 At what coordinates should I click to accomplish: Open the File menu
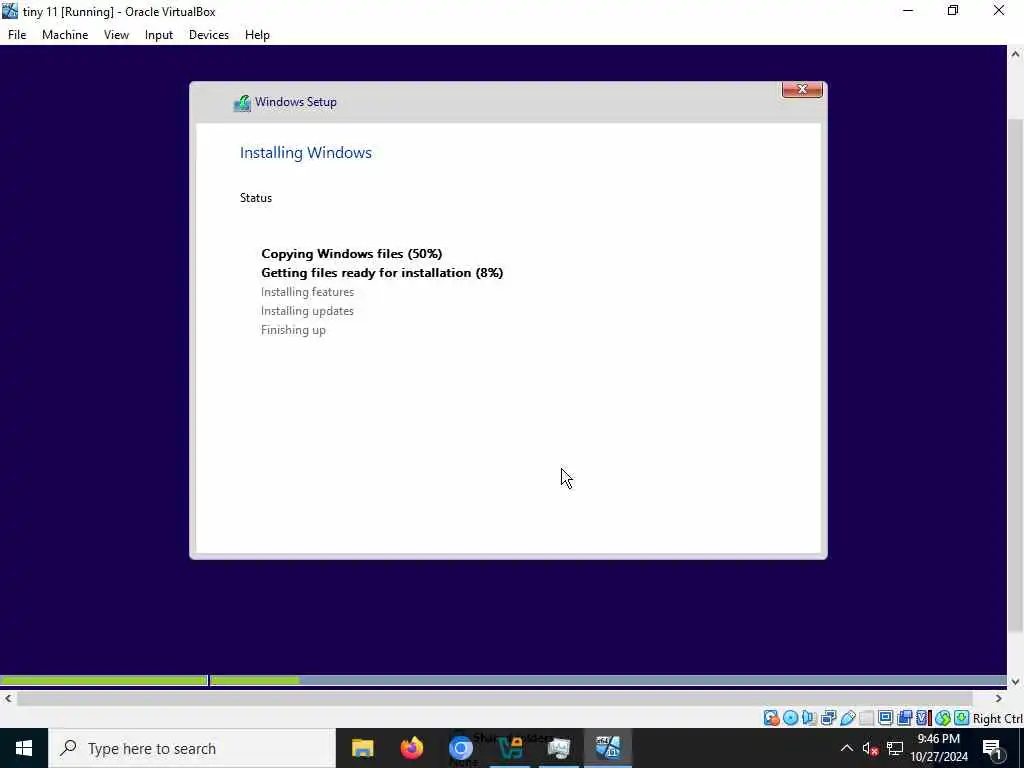[17, 35]
